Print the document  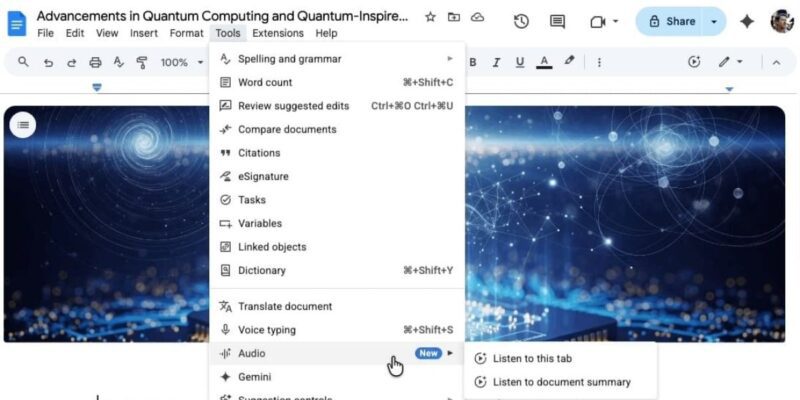95,62
